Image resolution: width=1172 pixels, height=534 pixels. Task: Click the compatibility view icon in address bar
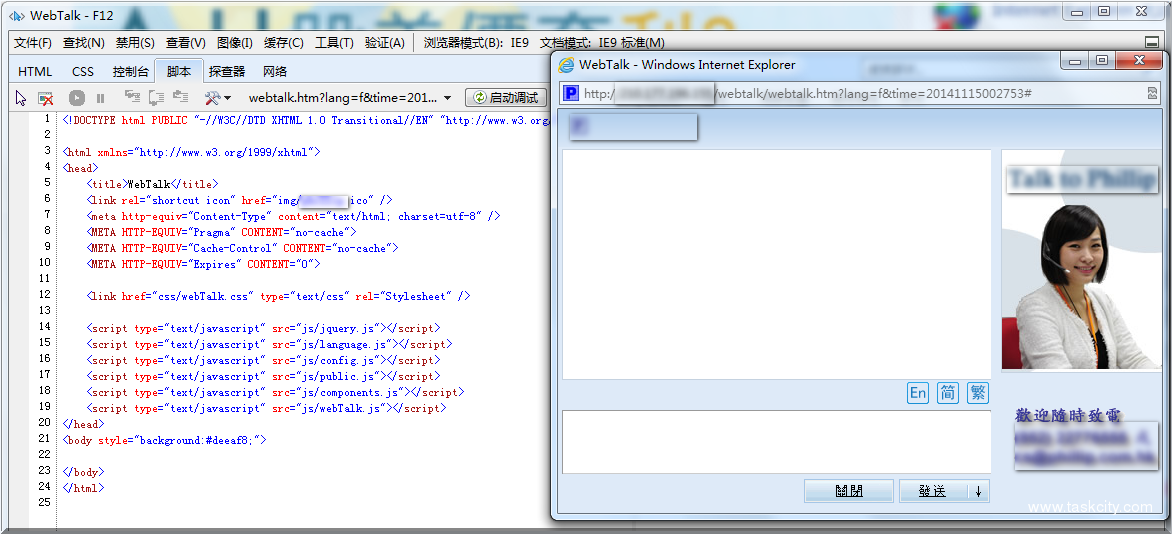pos(1152,93)
